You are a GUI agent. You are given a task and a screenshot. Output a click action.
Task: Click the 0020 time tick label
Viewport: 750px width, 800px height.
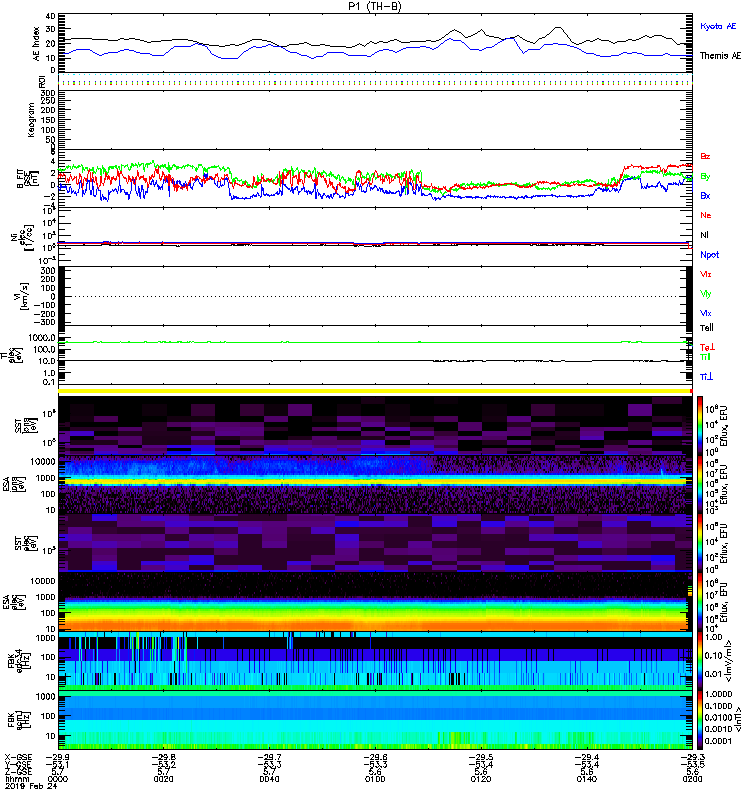click(x=163, y=779)
